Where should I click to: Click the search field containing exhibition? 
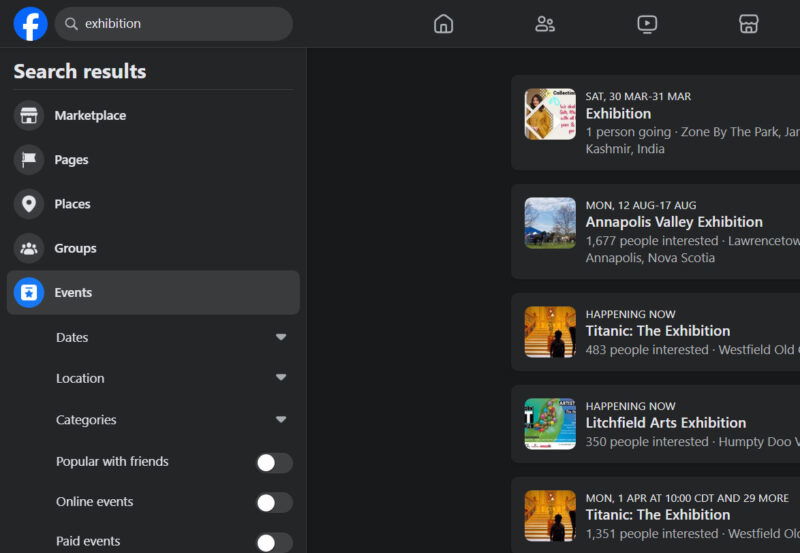[173, 24]
